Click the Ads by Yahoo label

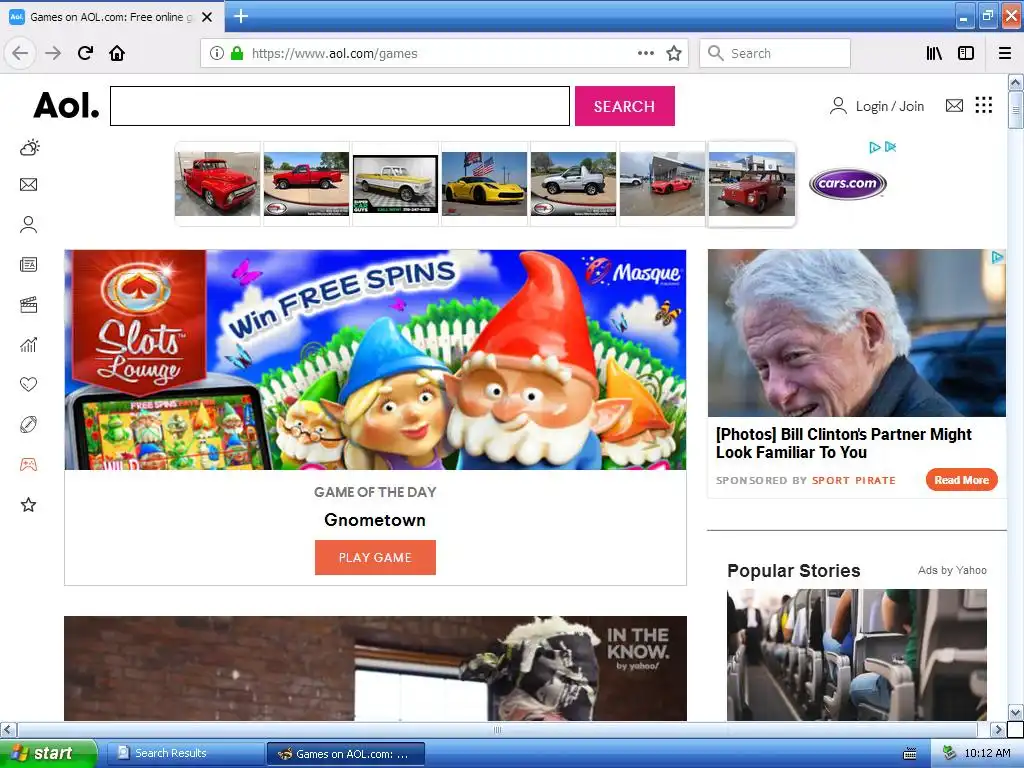pyautogui.click(x=952, y=570)
